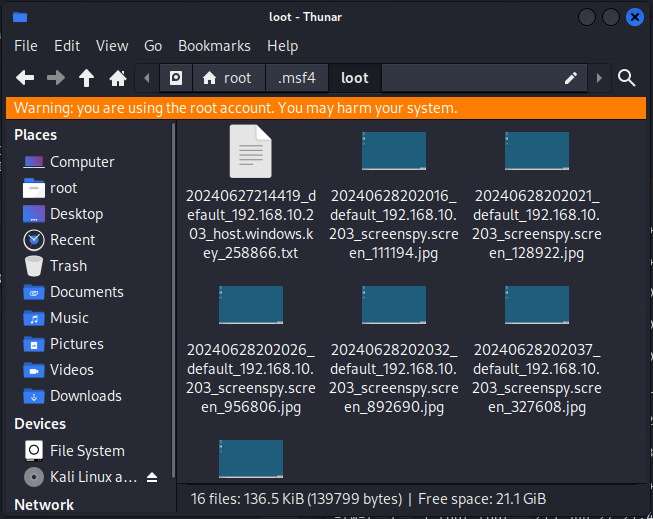Image resolution: width=653 pixels, height=519 pixels.
Task: Go forward with the right arrow button
Action: click(x=56, y=78)
